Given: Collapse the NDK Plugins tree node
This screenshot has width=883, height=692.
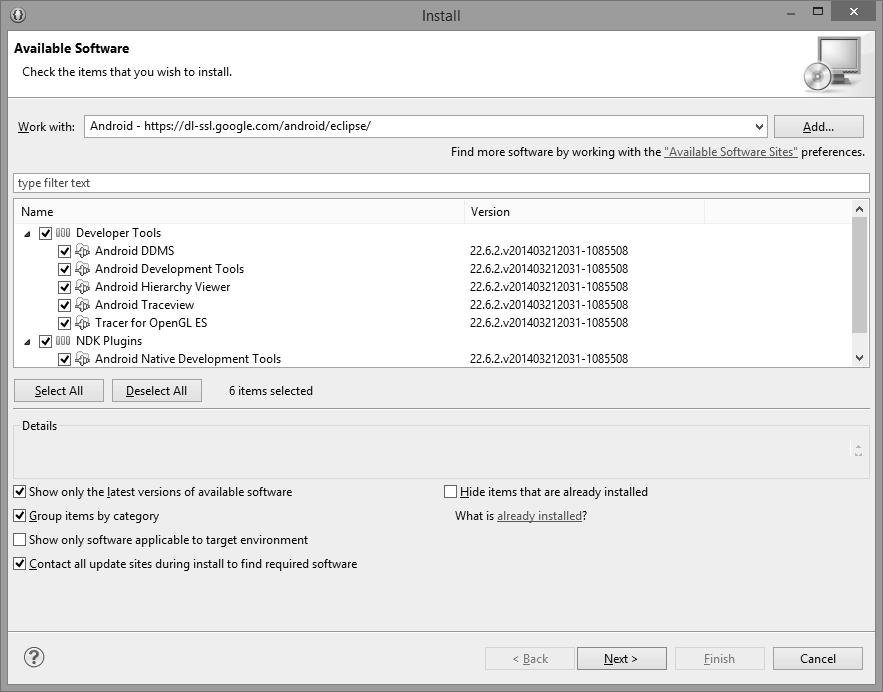Looking at the screenshot, I should [27, 342].
